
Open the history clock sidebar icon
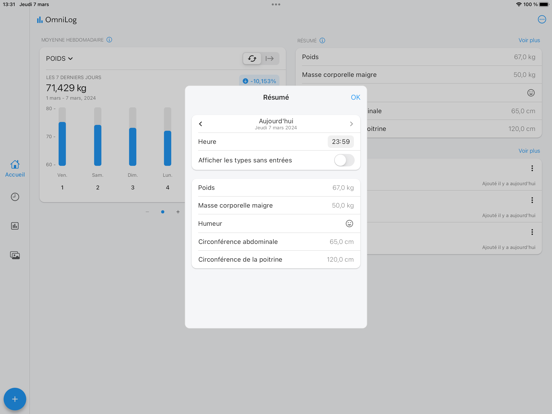[15, 197]
